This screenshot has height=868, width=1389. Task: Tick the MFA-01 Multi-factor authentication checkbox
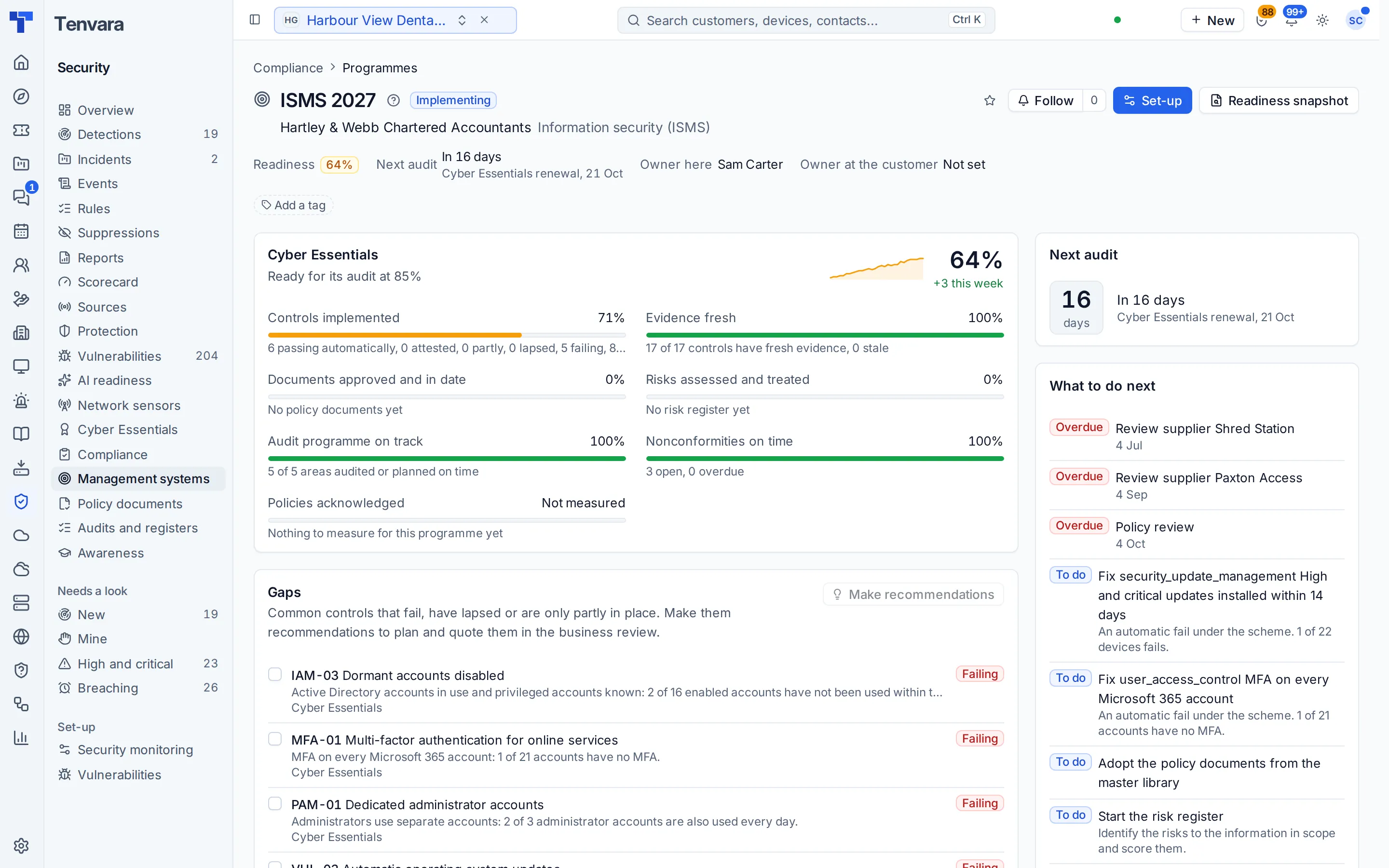point(275,739)
